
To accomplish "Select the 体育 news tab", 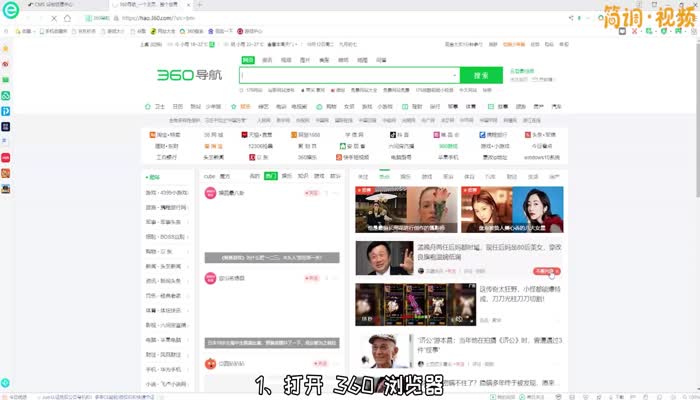I will click(x=469, y=177).
